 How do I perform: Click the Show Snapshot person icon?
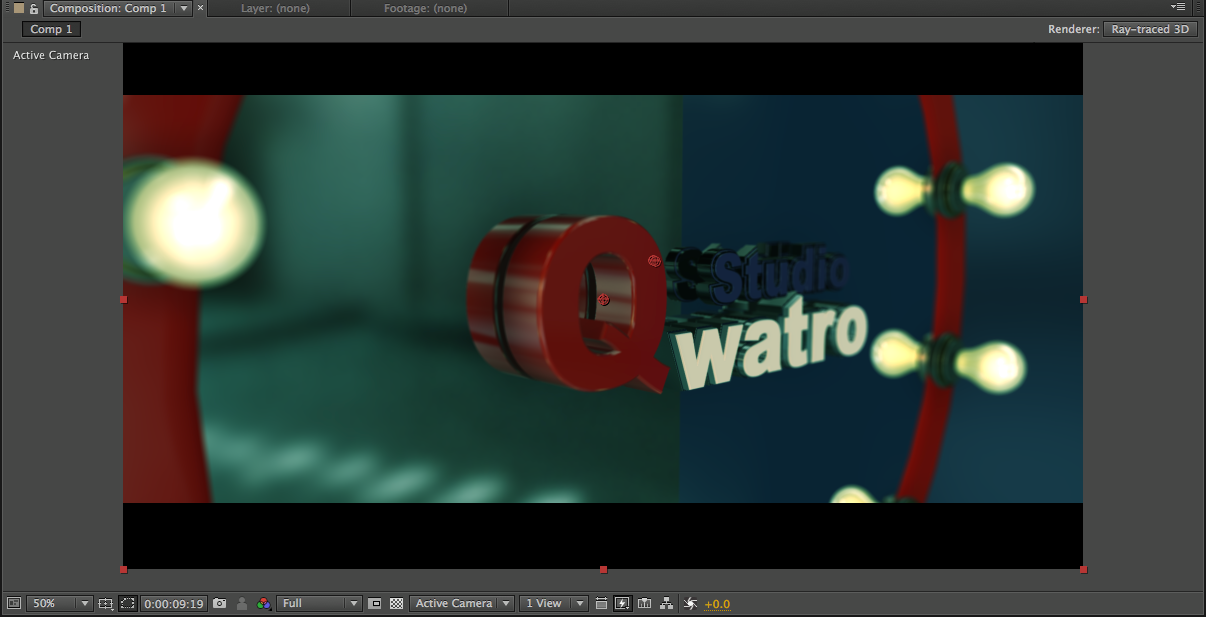pos(242,604)
